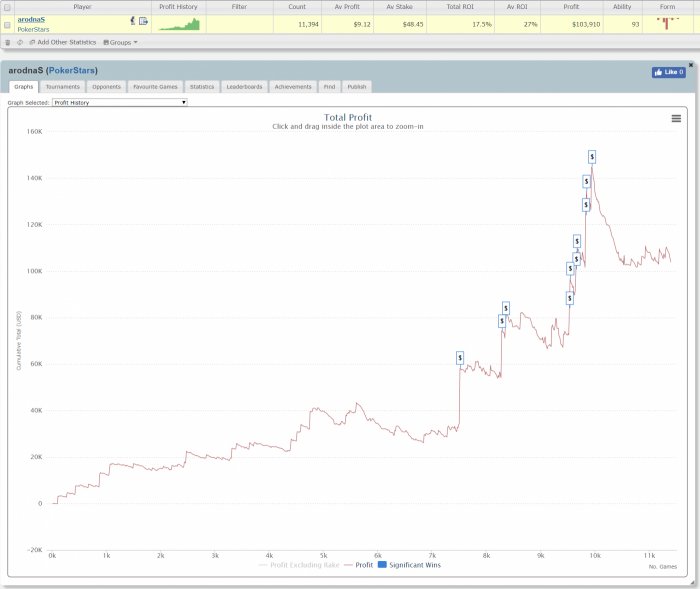
Task: Click the Form bar chart icon
Action: [x=666, y=22]
